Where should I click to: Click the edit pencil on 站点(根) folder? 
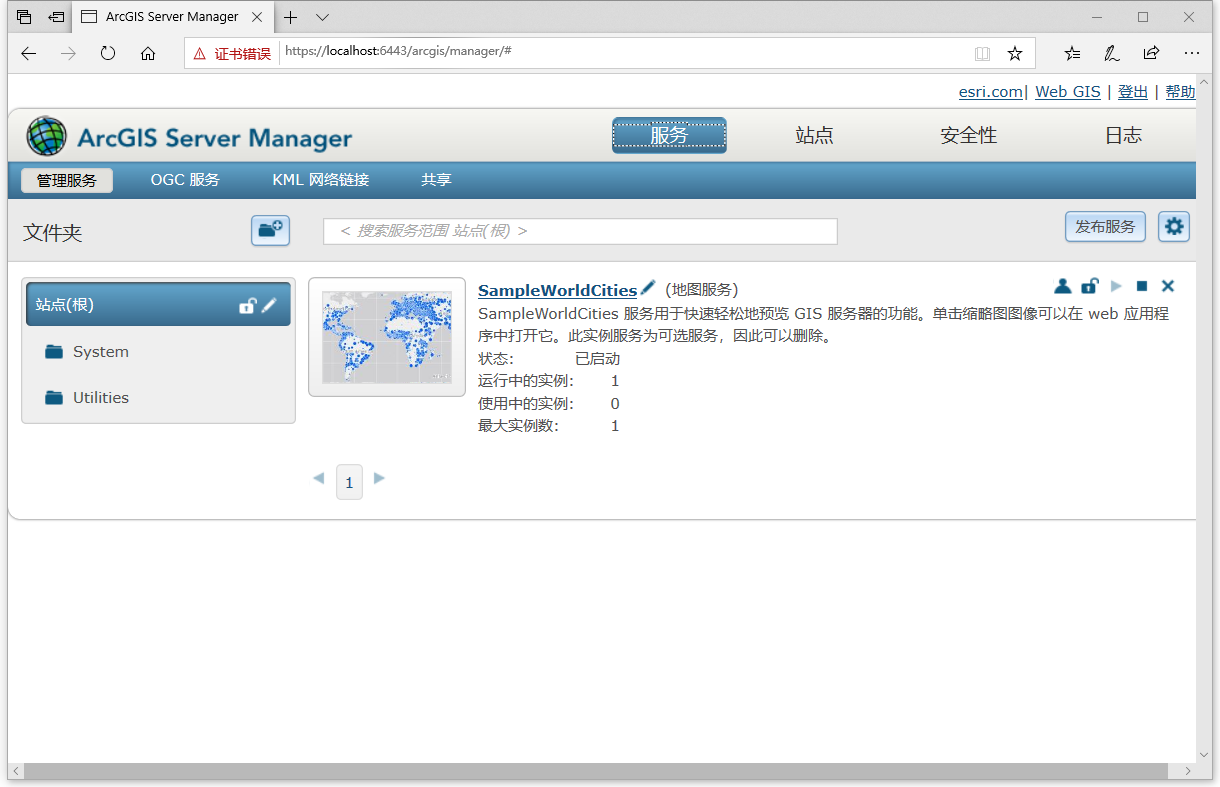click(269, 305)
